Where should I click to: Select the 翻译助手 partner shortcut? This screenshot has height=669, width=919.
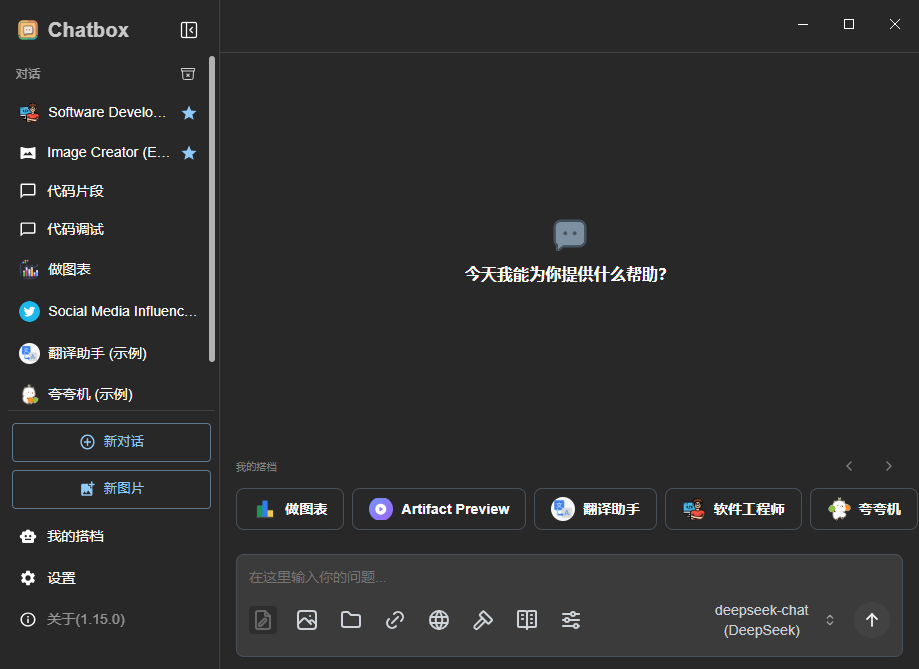[595, 509]
